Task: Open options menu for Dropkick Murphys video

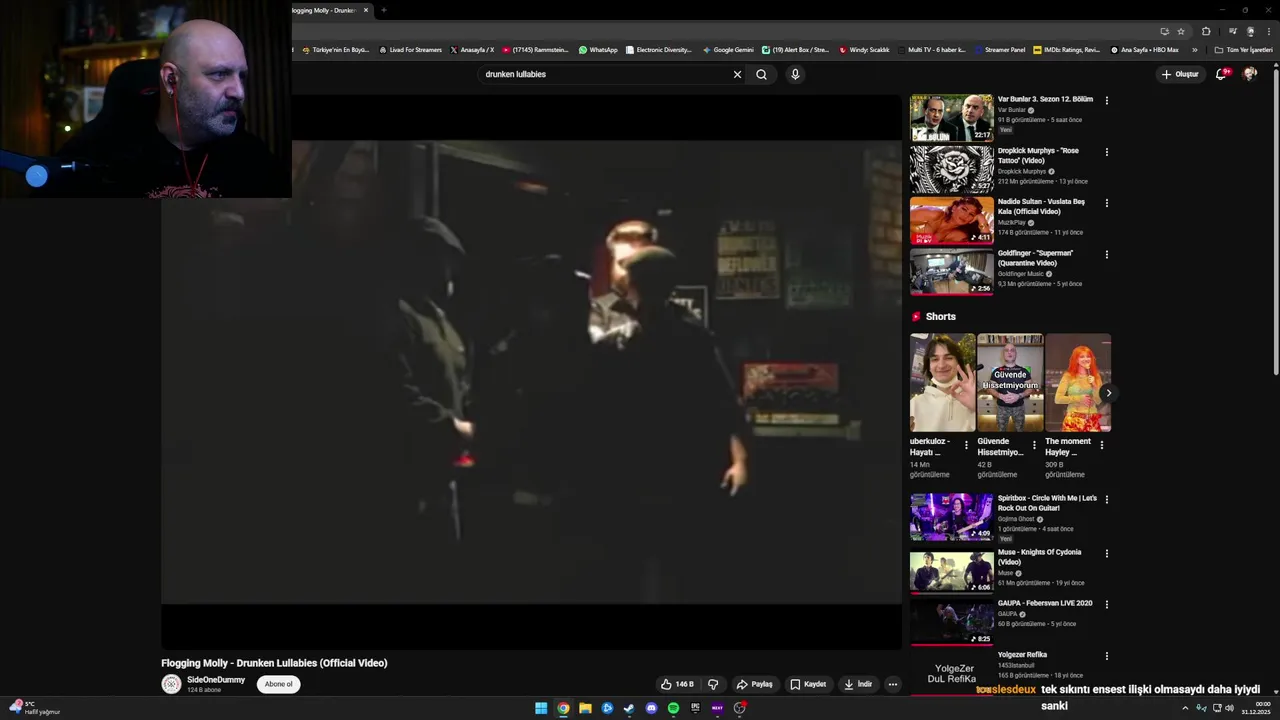Action: click(1106, 152)
